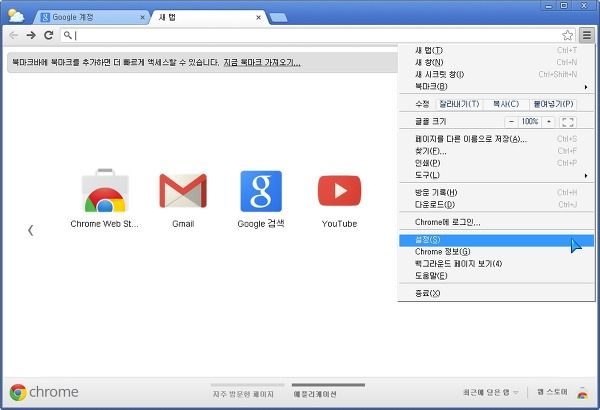Bookmark this page with the star icon
Image resolution: width=600 pixels, height=410 pixels.
tap(567, 36)
